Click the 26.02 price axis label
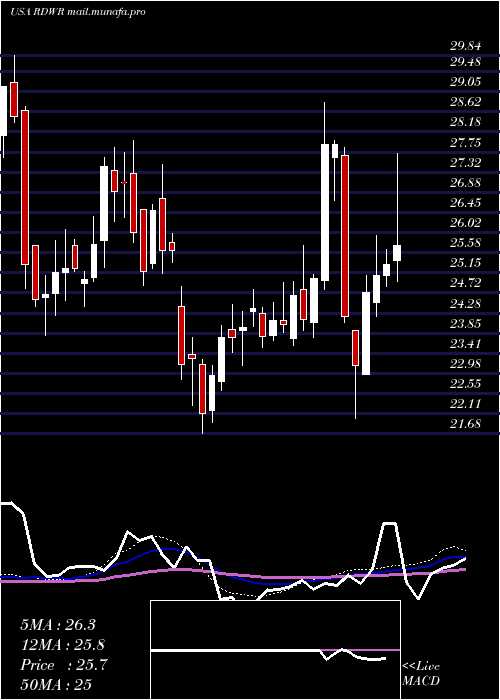 click(465, 223)
